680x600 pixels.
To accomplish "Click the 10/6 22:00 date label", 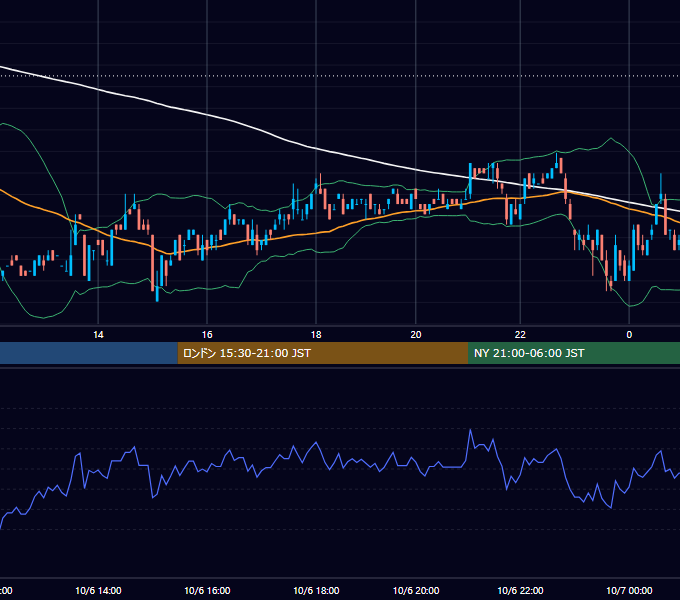I will click(x=520, y=590).
